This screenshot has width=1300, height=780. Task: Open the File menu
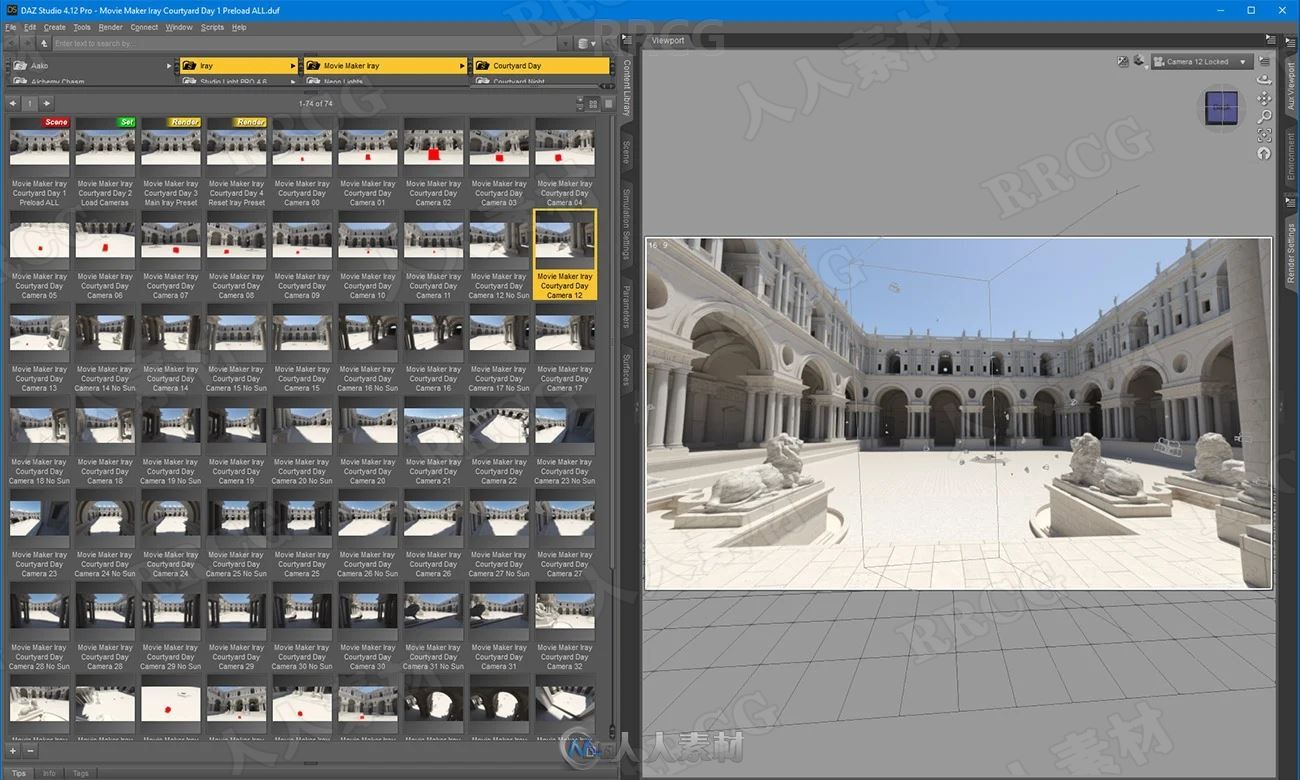pos(10,27)
